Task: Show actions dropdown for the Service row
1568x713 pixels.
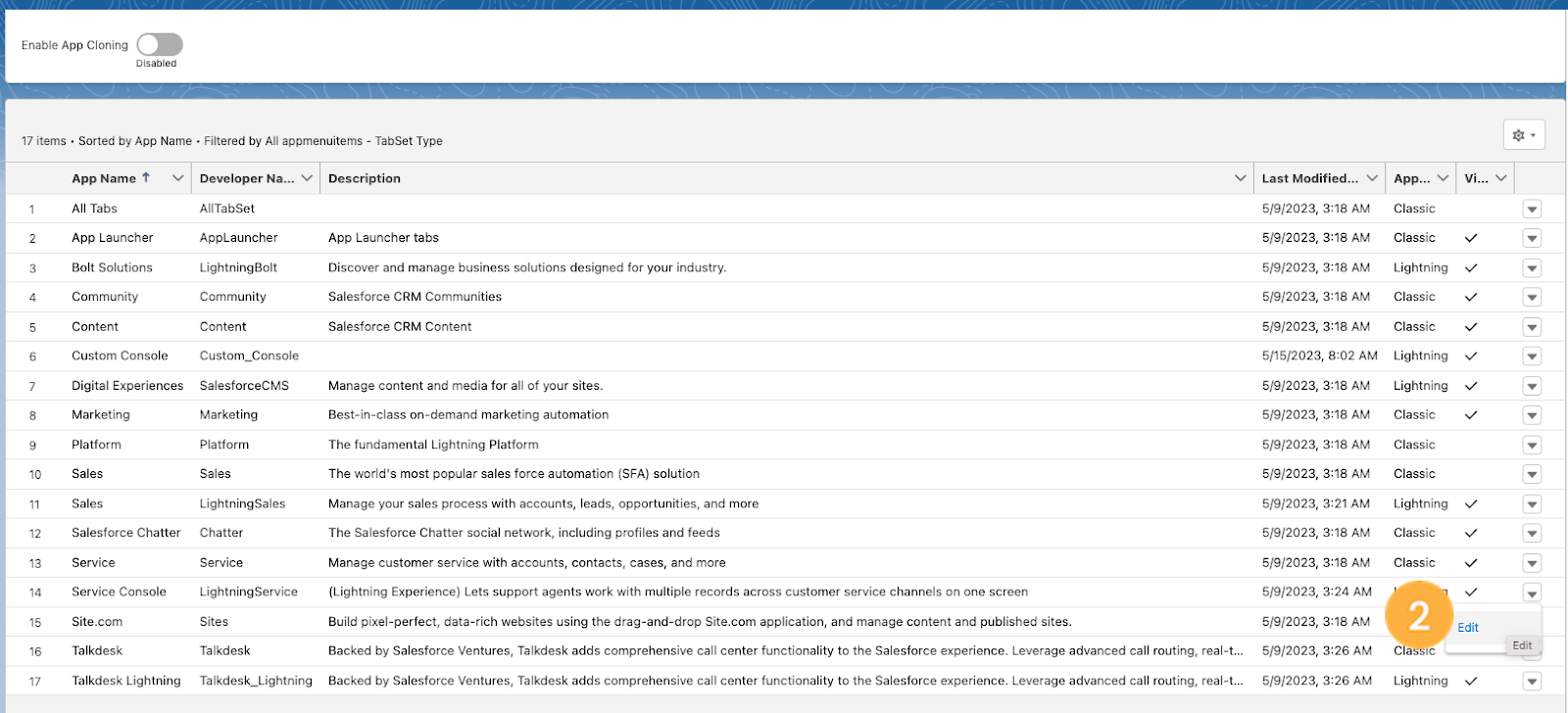Action: coord(1532,563)
